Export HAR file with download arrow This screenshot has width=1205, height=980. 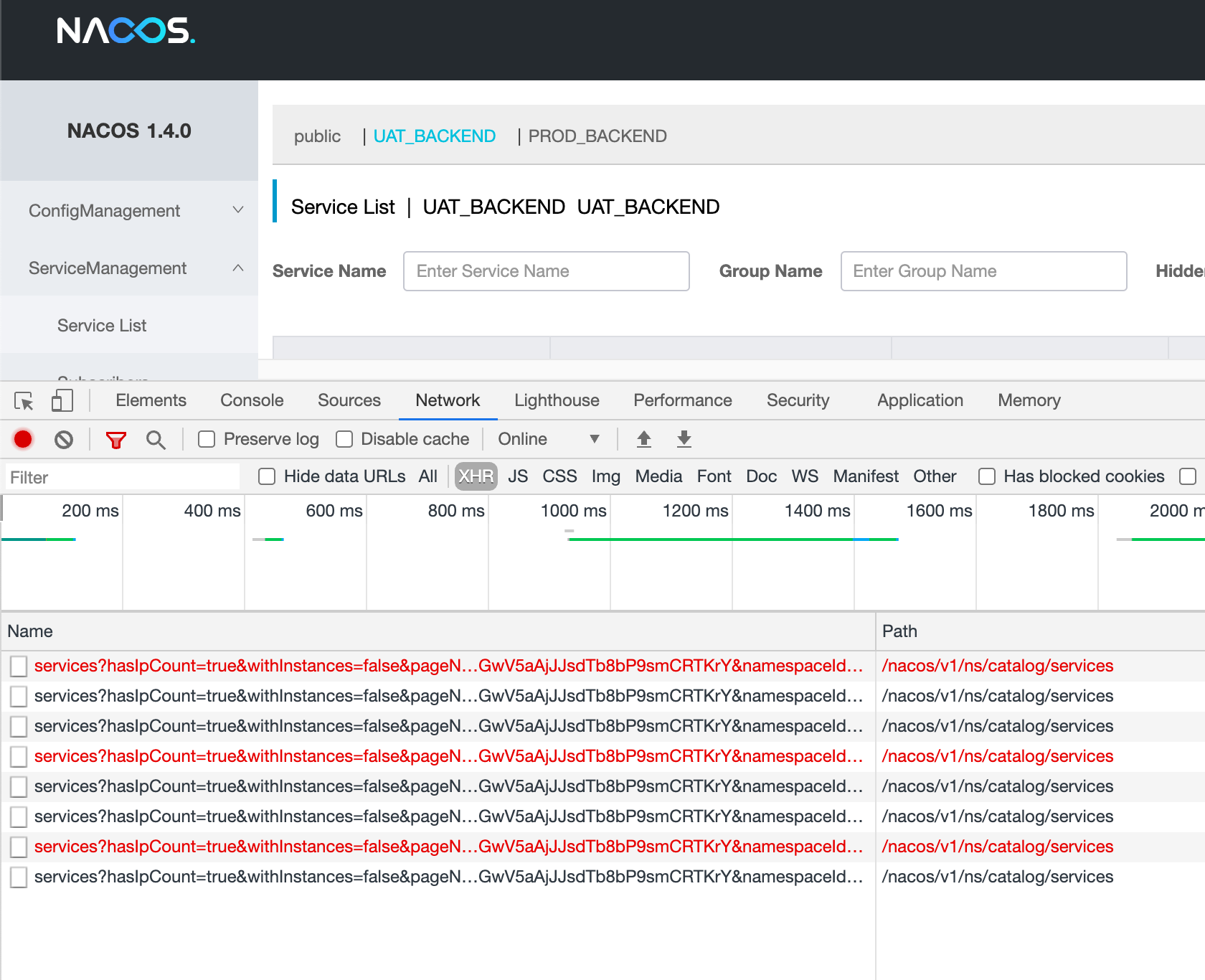tap(684, 439)
